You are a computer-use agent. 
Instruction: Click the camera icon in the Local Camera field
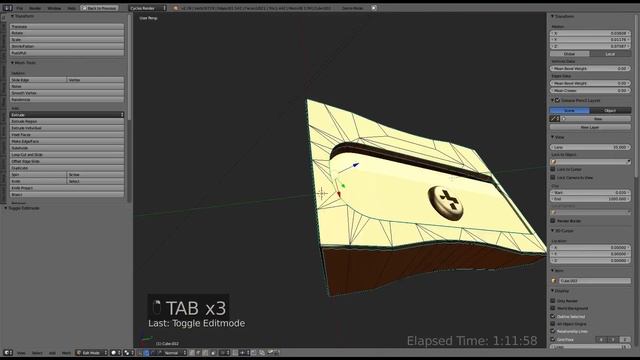[554, 212]
